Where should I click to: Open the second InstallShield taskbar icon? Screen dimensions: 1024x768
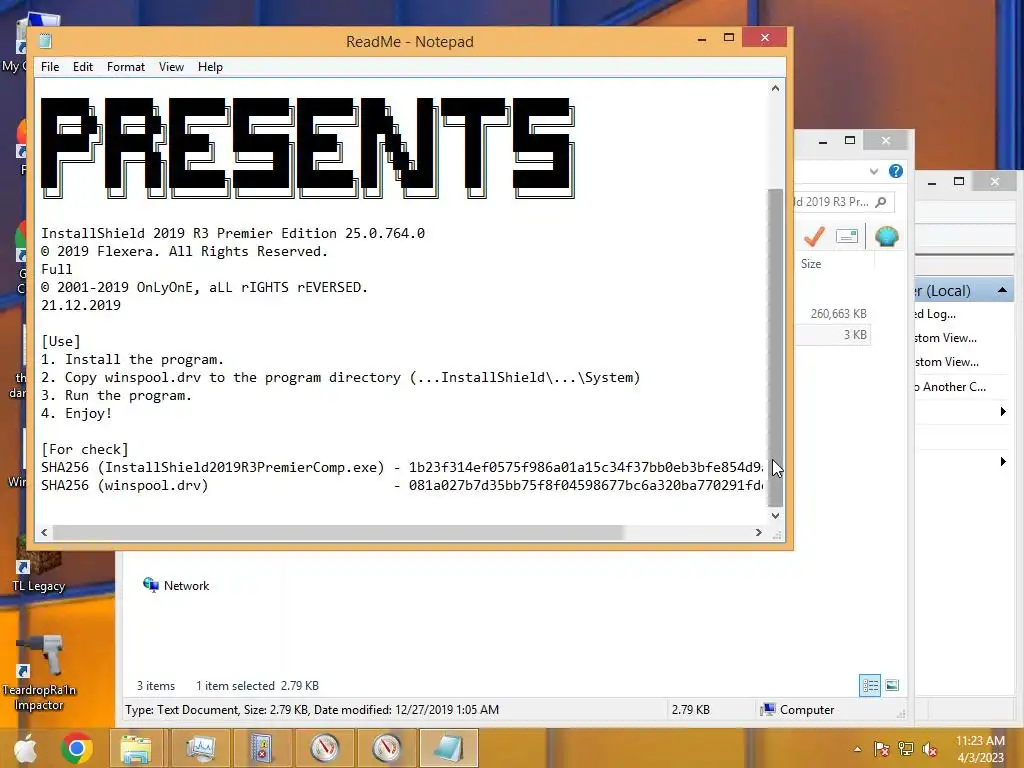point(387,748)
